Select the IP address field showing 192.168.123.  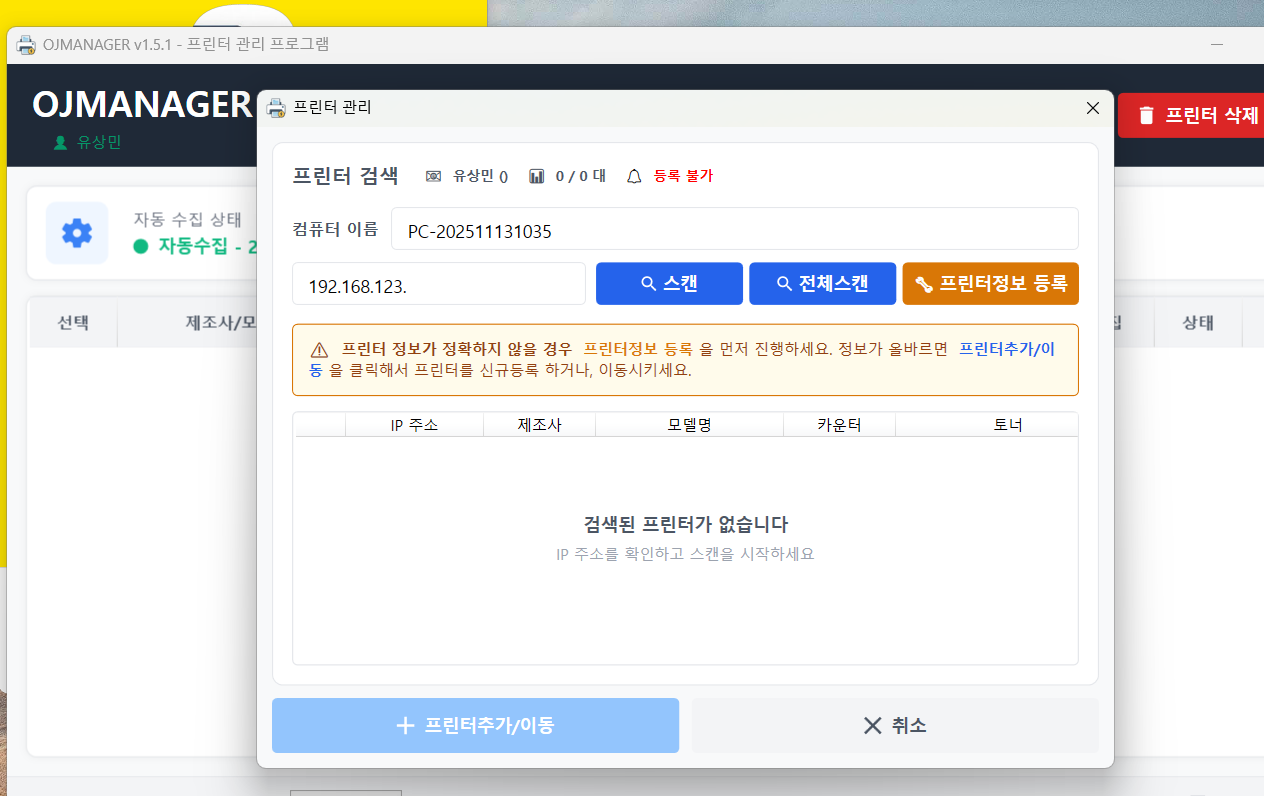coord(438,283)
